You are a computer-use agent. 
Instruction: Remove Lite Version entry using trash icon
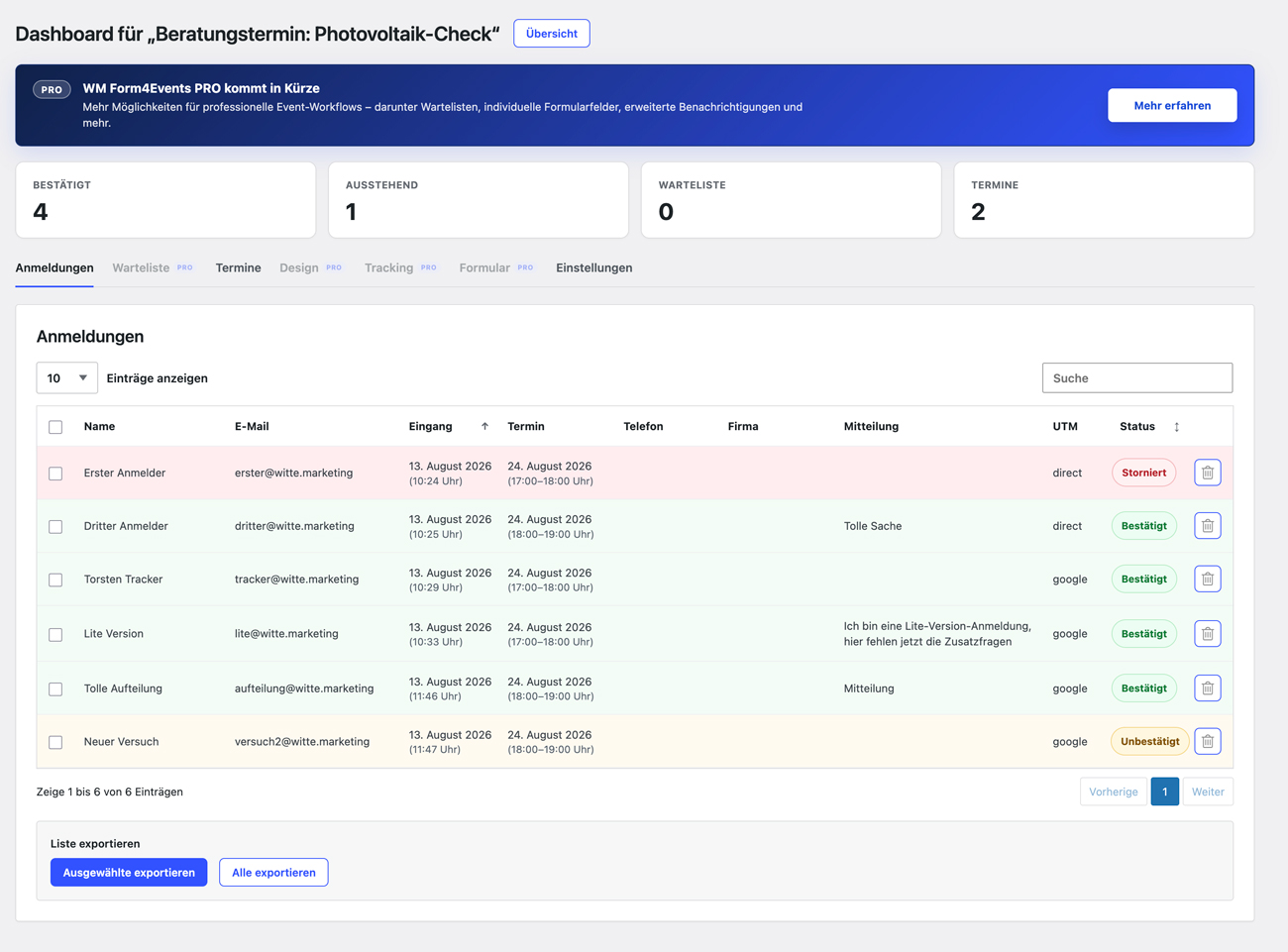coord(1207,634)
